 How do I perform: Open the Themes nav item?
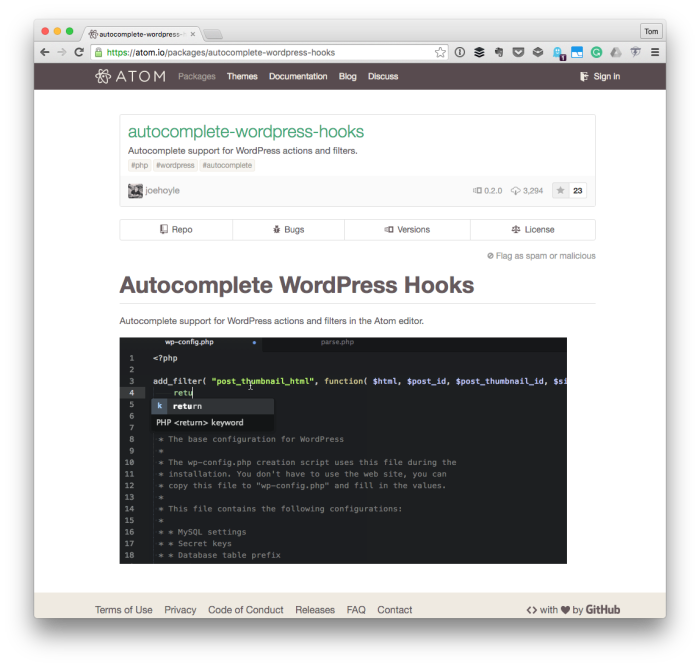(x=242, y=76)
